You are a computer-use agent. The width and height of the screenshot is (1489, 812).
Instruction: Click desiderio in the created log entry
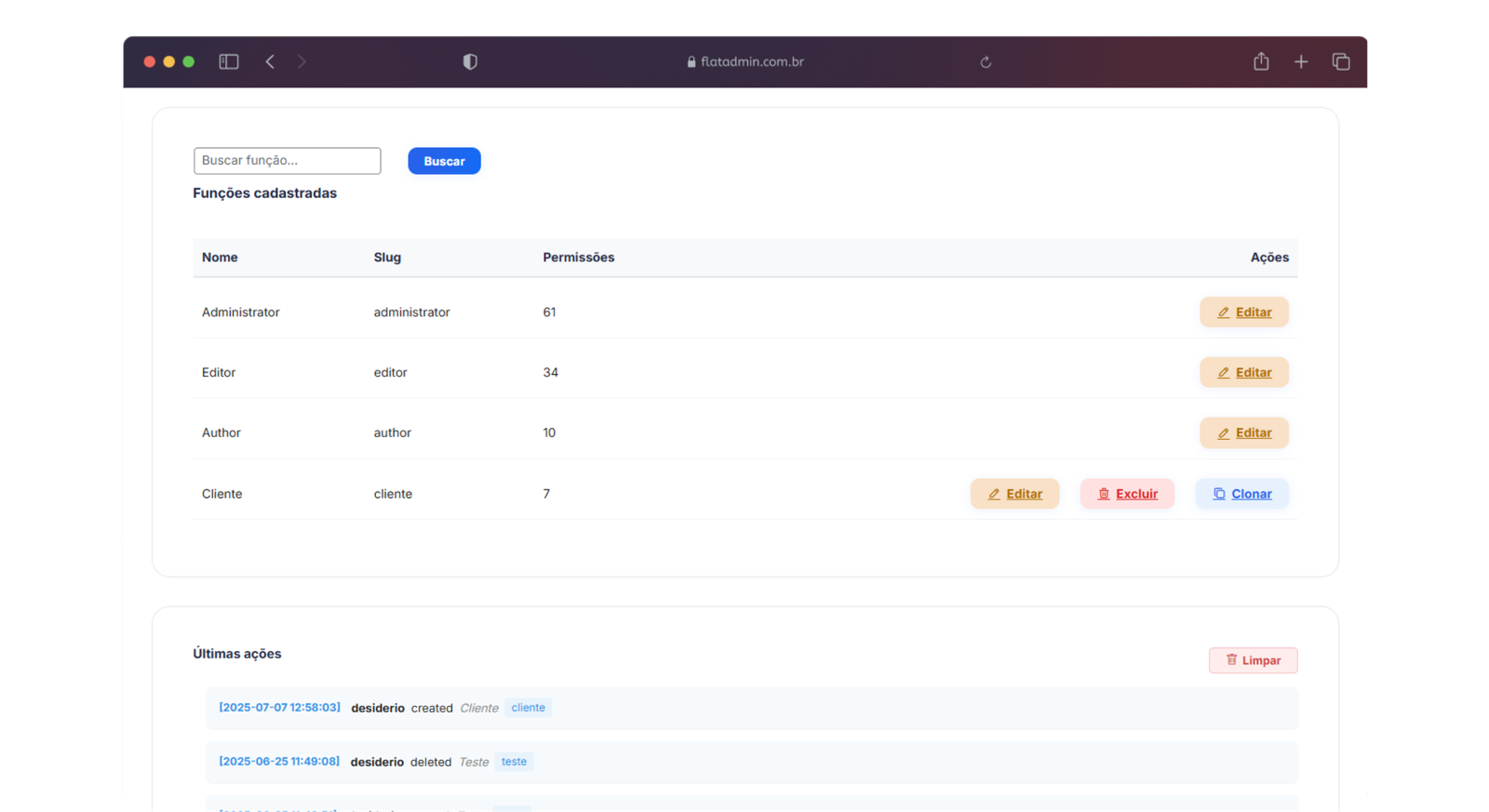378,709
